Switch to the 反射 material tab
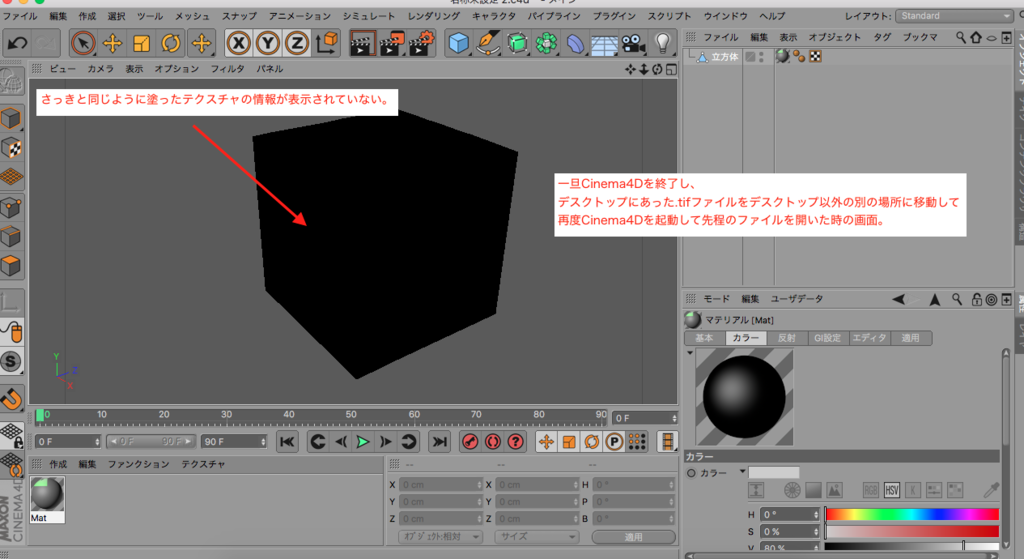The height and width of the screenshot is (559, 1024). (786, 338)
